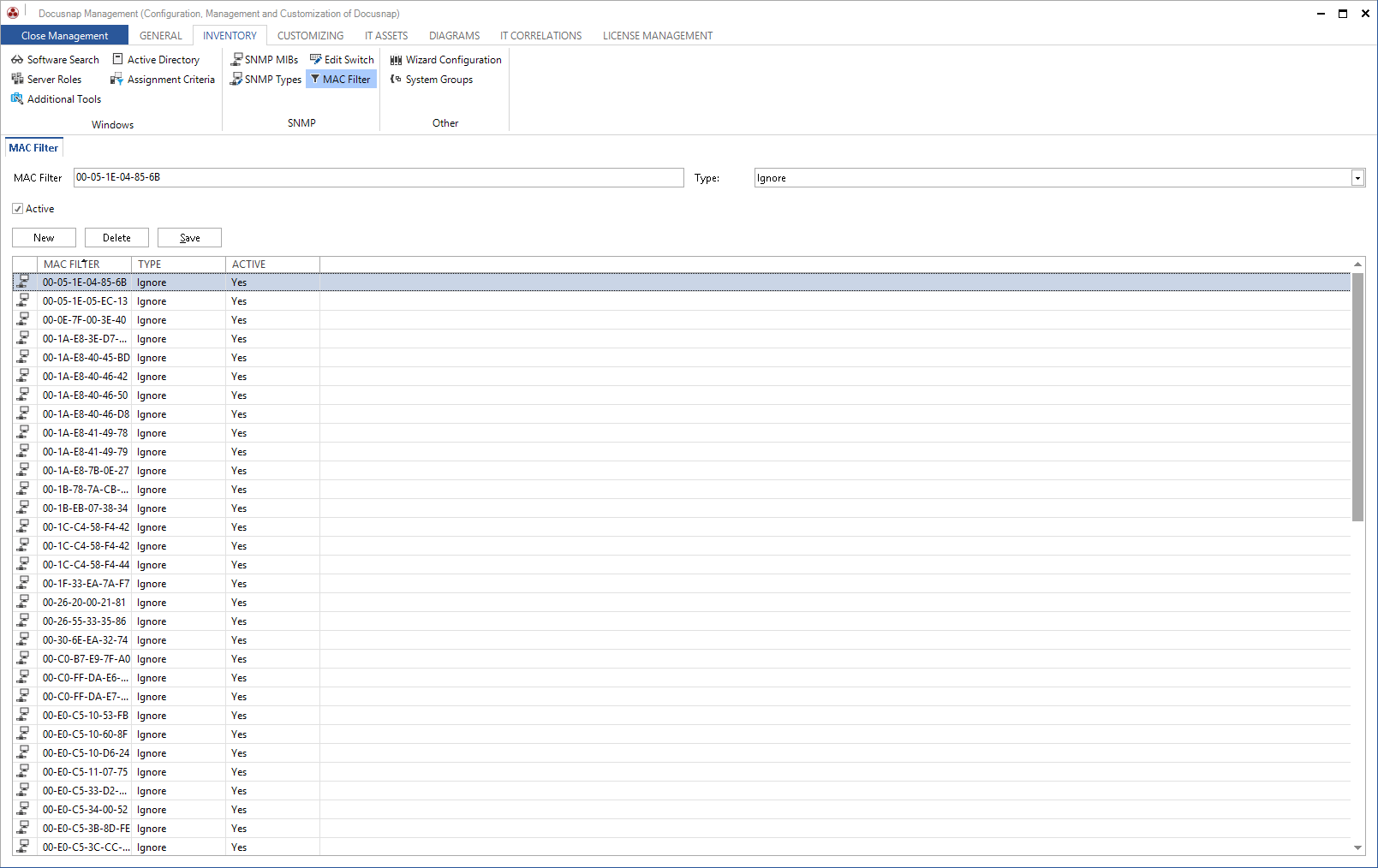Screen dimensions: 1378x868
Task: Select MAC entry 00-1A-E8-7B-0E-27
Action: pyautogui.click(x=86, y=471)
